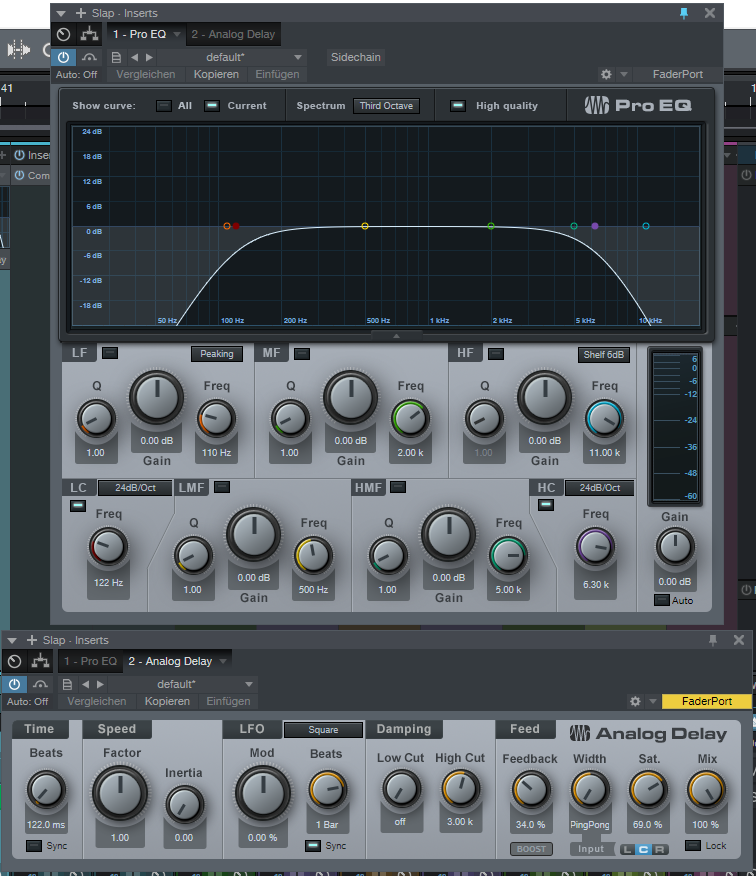Select previous preset in Analog Delay window
Viewport: 756px width, 876px height.
(x=85, y=684)
